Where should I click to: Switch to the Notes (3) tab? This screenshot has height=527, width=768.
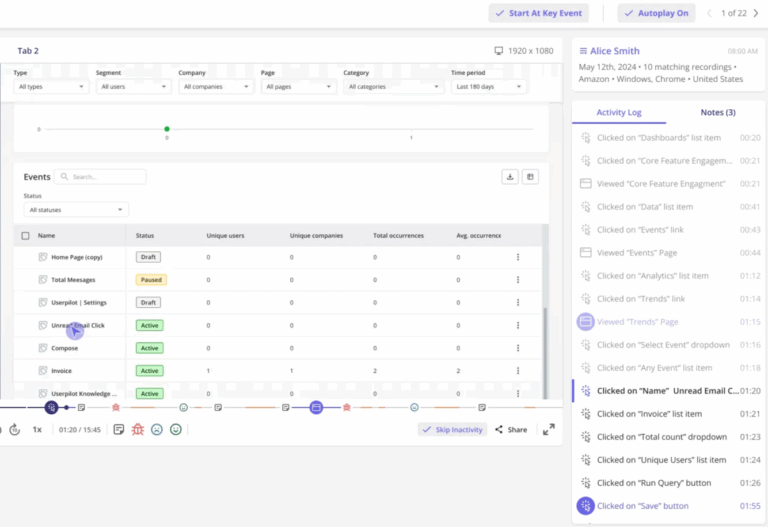[717, 113]
